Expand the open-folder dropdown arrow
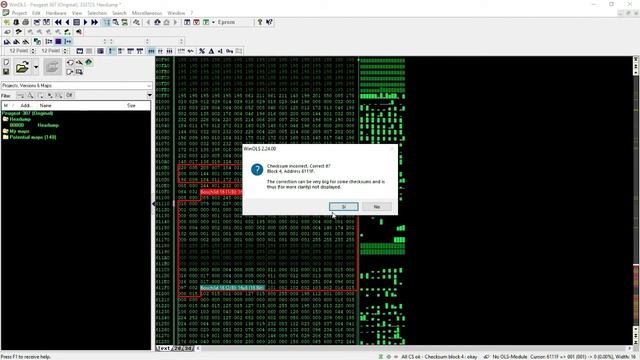640x360 pixels. [x=36, y=67]
